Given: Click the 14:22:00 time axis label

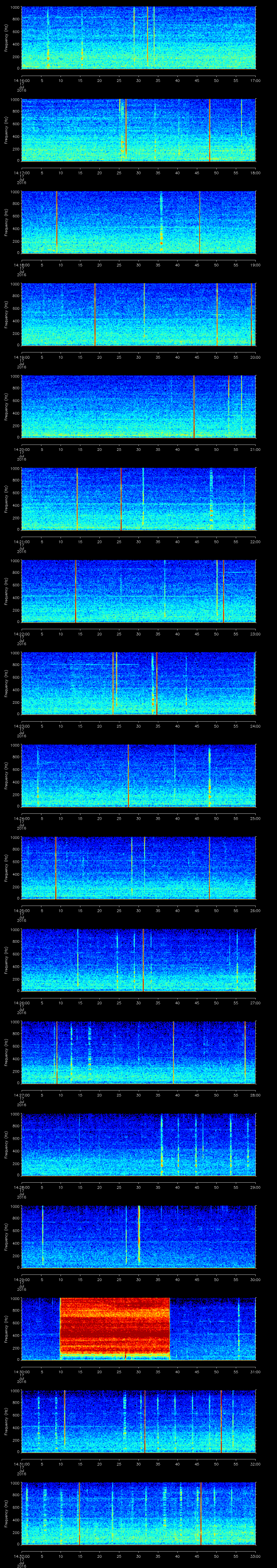Looking at the screenshot, I should [22, 634].
